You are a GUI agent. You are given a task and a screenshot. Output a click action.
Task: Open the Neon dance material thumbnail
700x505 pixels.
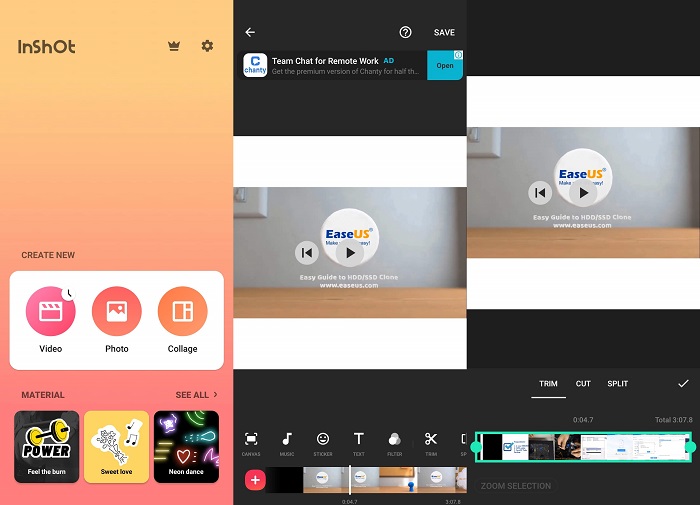[x=186, y=446]
